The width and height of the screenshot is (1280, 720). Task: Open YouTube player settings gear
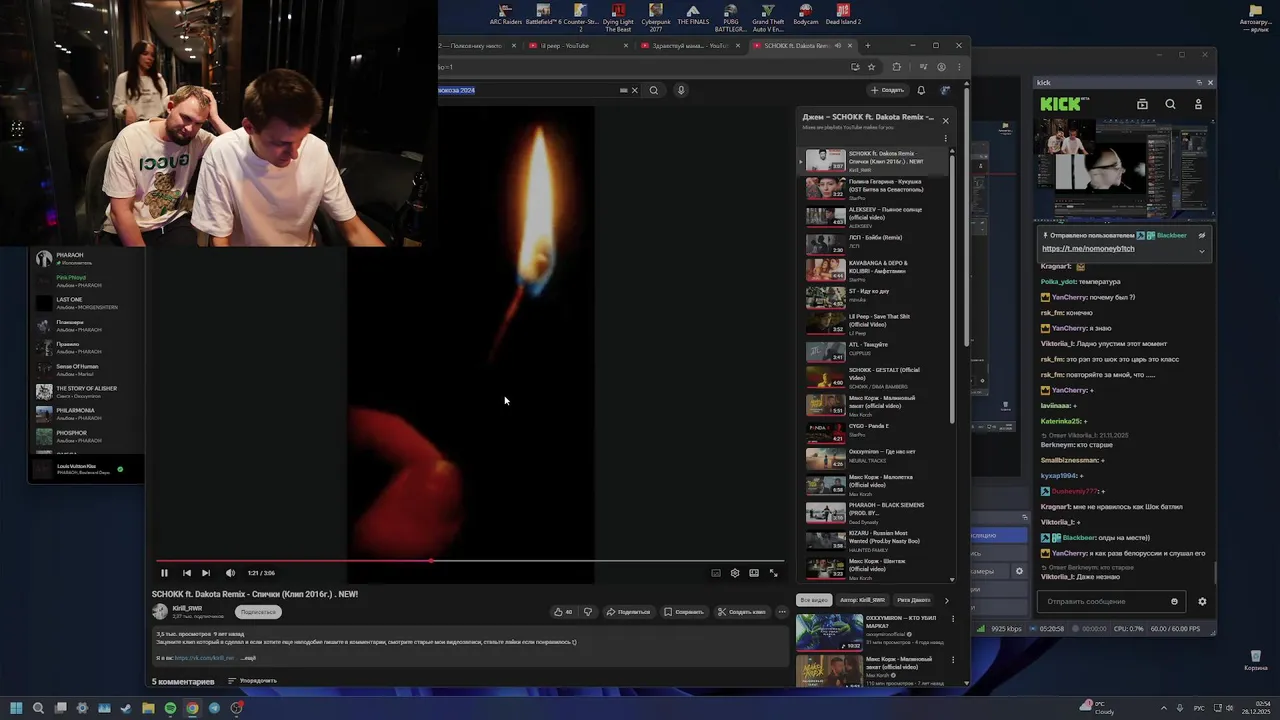tap(735, 573)
